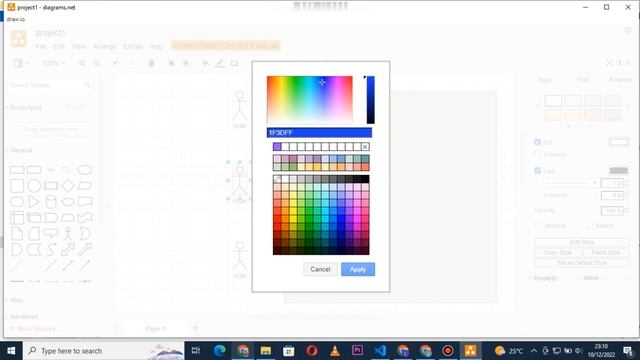
Task: Open the Extras menu
Action: point(133,46)
